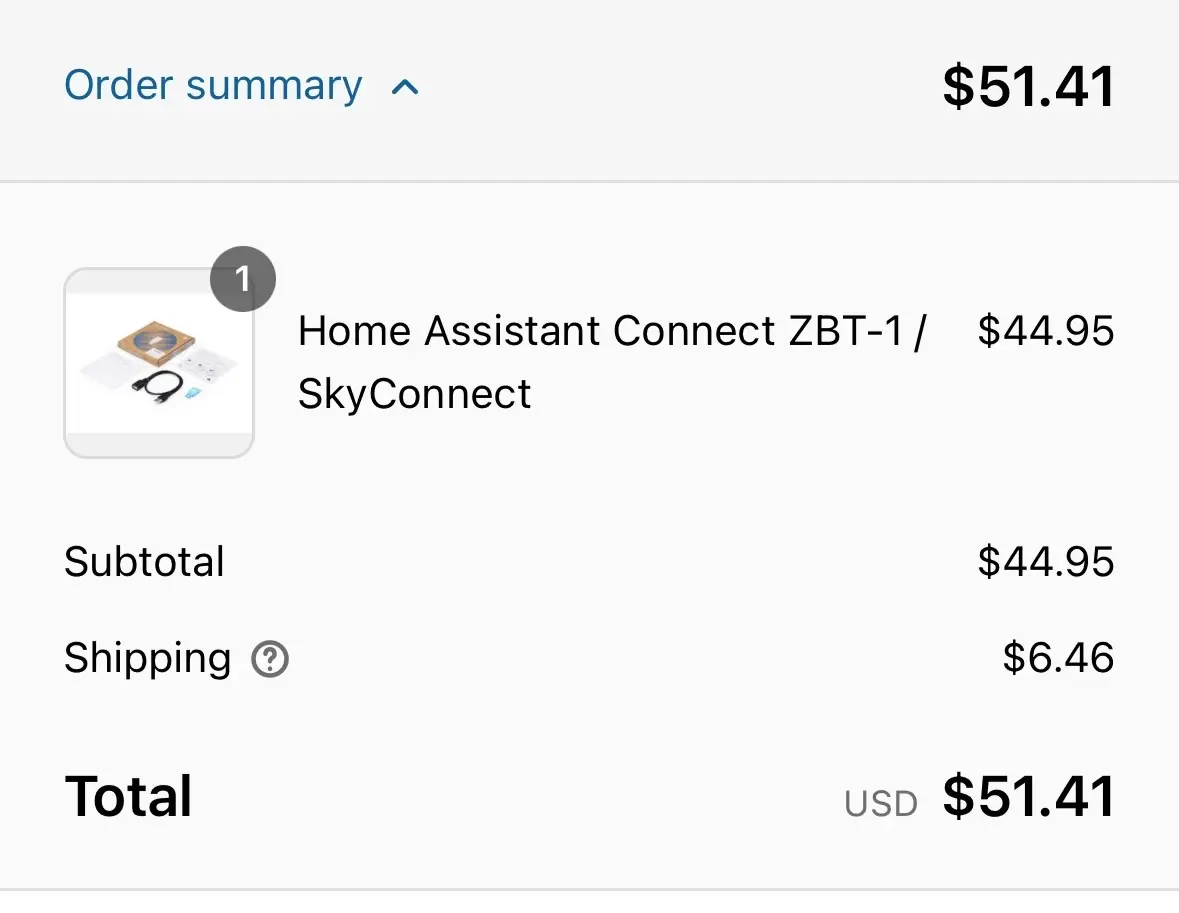Click the quantity badge showing 1
The height and width of the screenshot is (913, 1179).
pos(242,278)
